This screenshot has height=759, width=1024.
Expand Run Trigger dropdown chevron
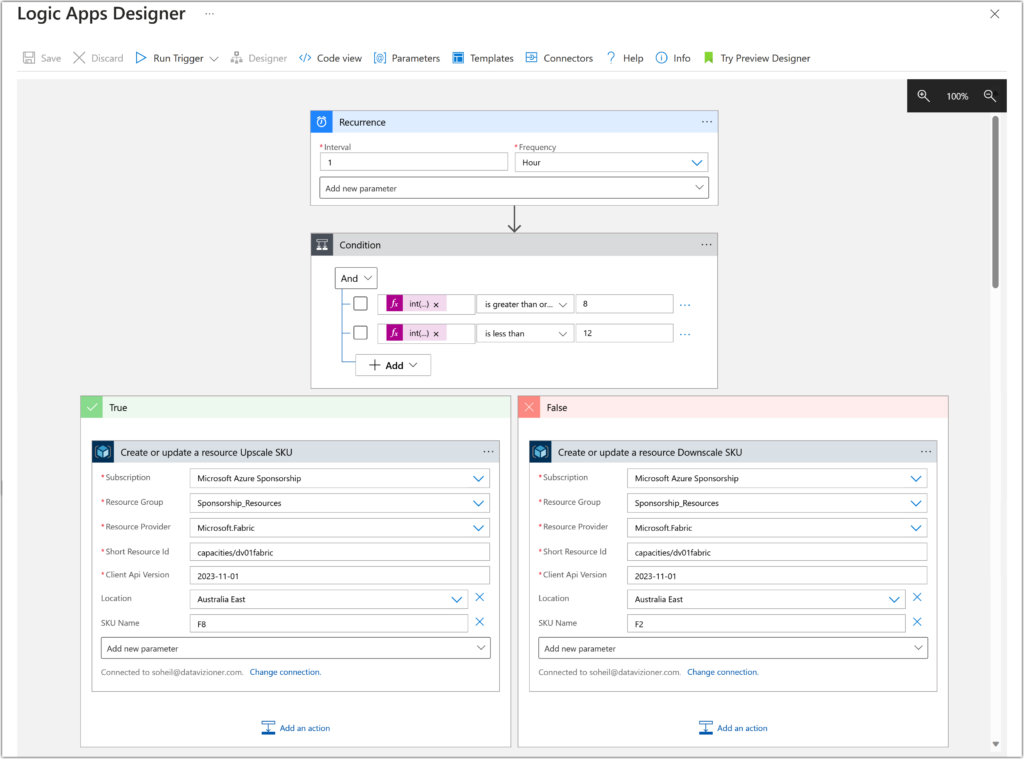pyautogui.click(x=214, y=59)
